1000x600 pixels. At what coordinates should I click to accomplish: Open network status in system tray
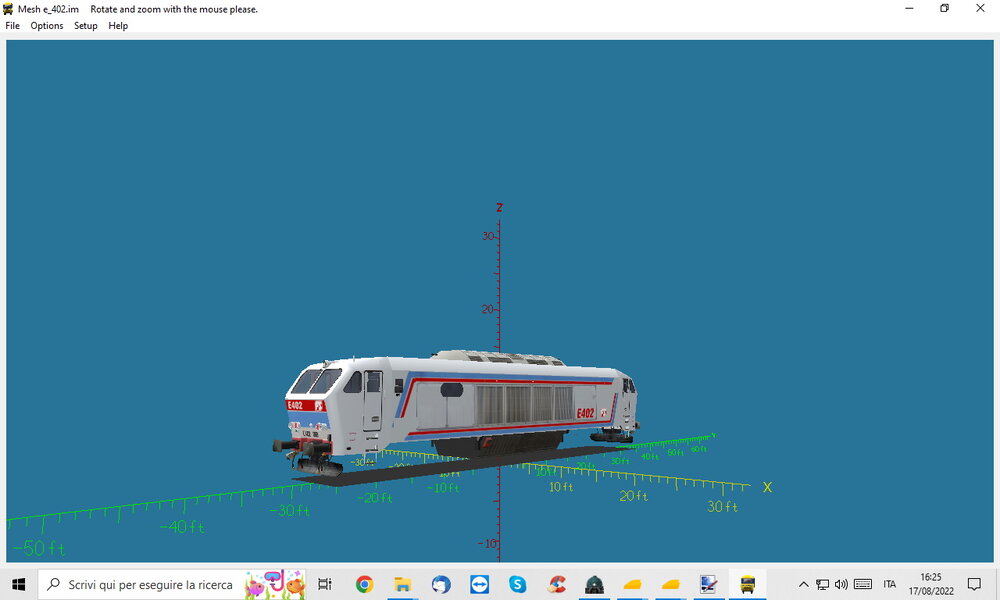823,584
